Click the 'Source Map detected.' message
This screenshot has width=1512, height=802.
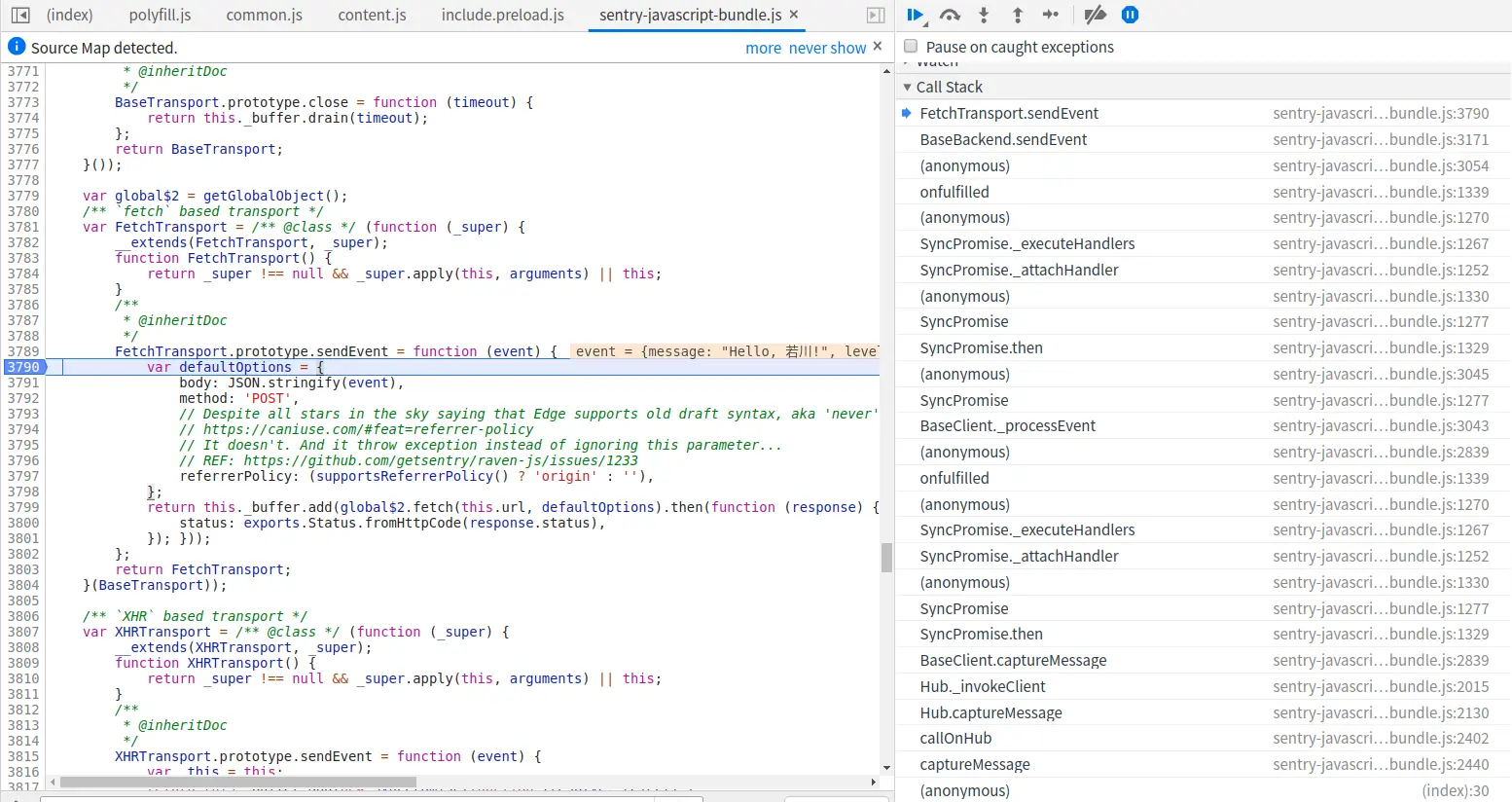click(x=104, y=48)
